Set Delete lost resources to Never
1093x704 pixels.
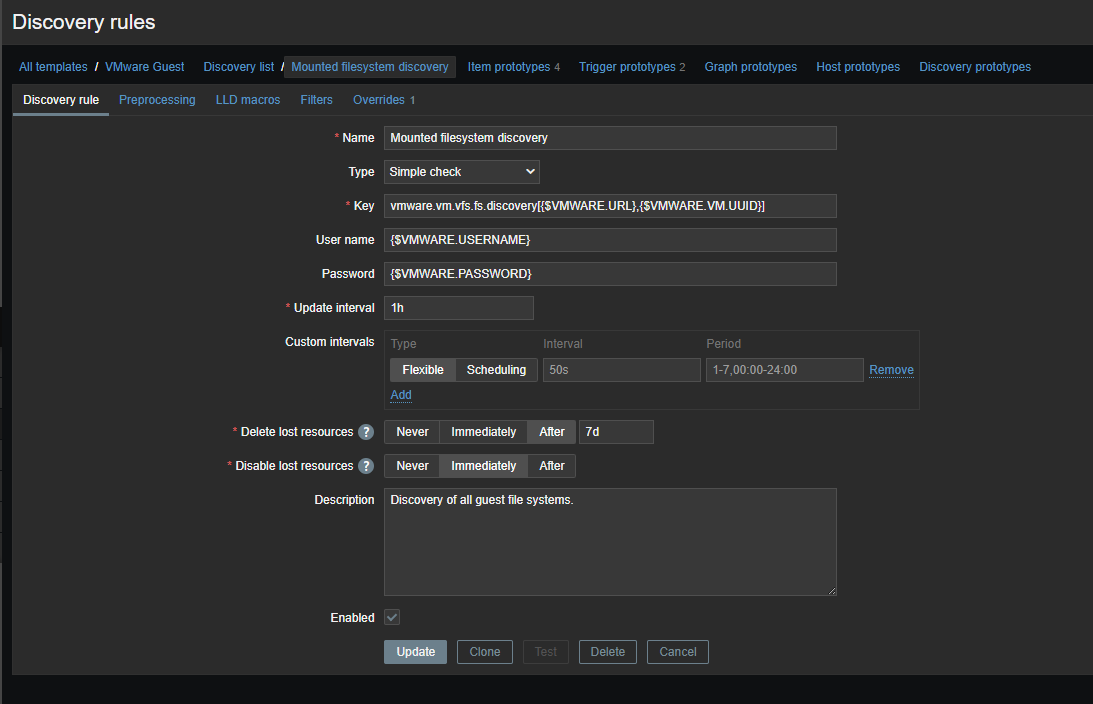412,432
